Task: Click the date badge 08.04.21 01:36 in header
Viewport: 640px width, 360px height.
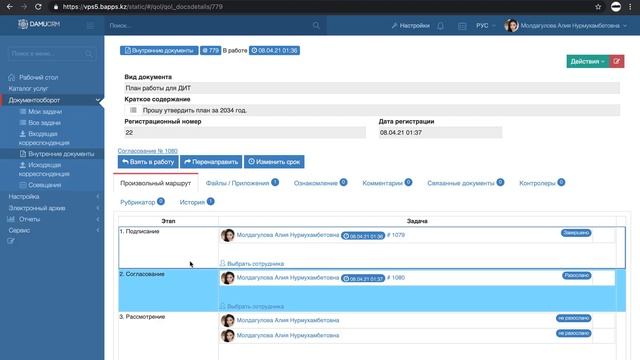Action: [x=274, y=51]
